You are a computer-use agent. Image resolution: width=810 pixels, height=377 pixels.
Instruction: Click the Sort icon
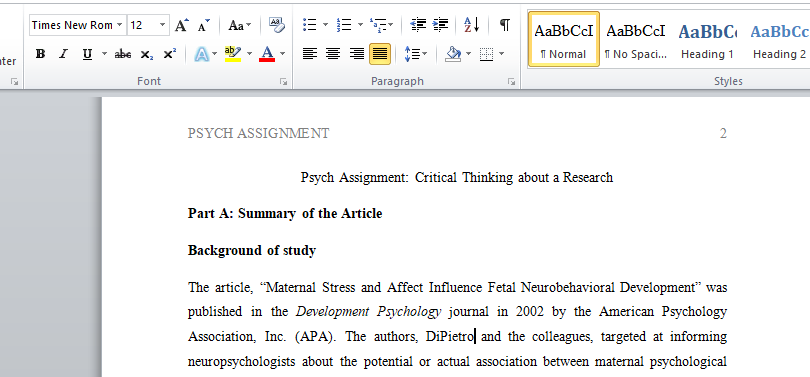pyautogui.click(x=472, y=25)
